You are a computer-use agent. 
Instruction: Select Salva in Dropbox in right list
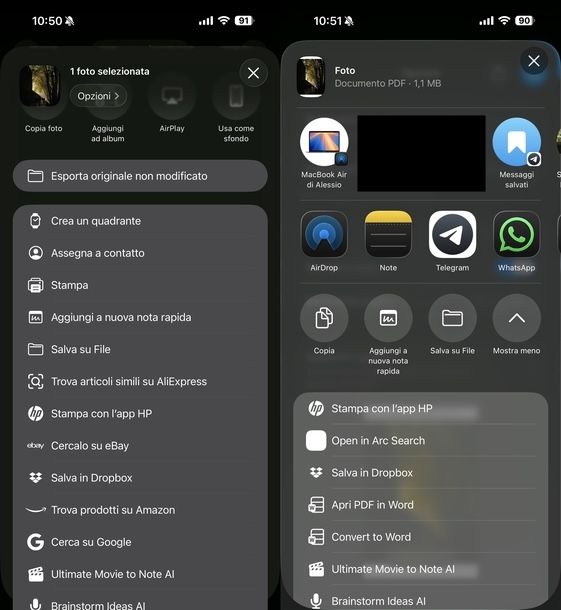(421, 473)
